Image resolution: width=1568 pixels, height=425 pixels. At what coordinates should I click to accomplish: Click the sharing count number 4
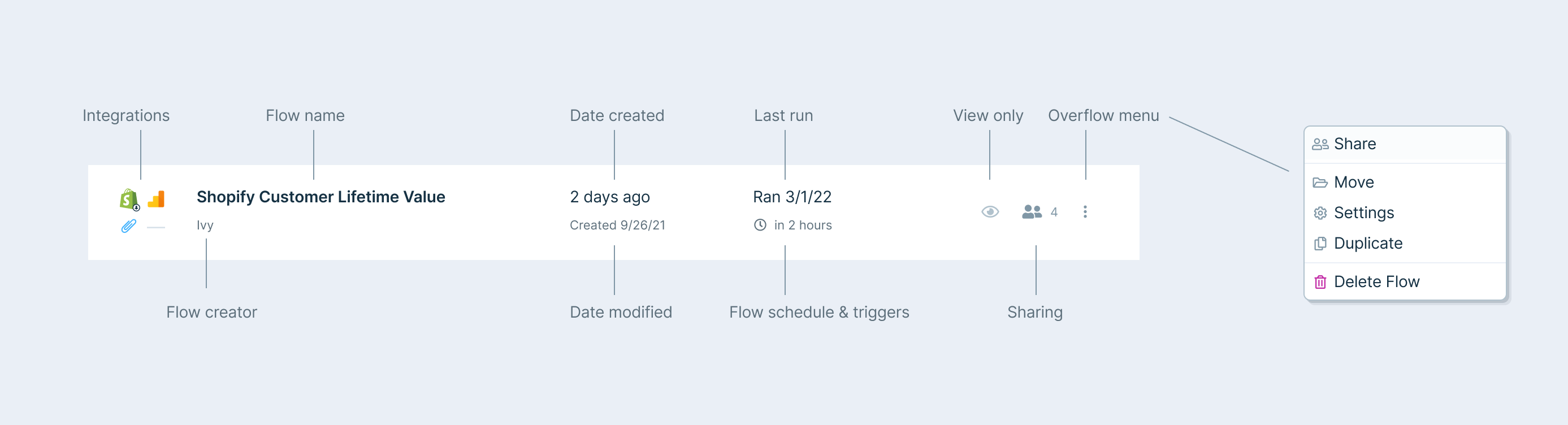tap(1054, 212)
